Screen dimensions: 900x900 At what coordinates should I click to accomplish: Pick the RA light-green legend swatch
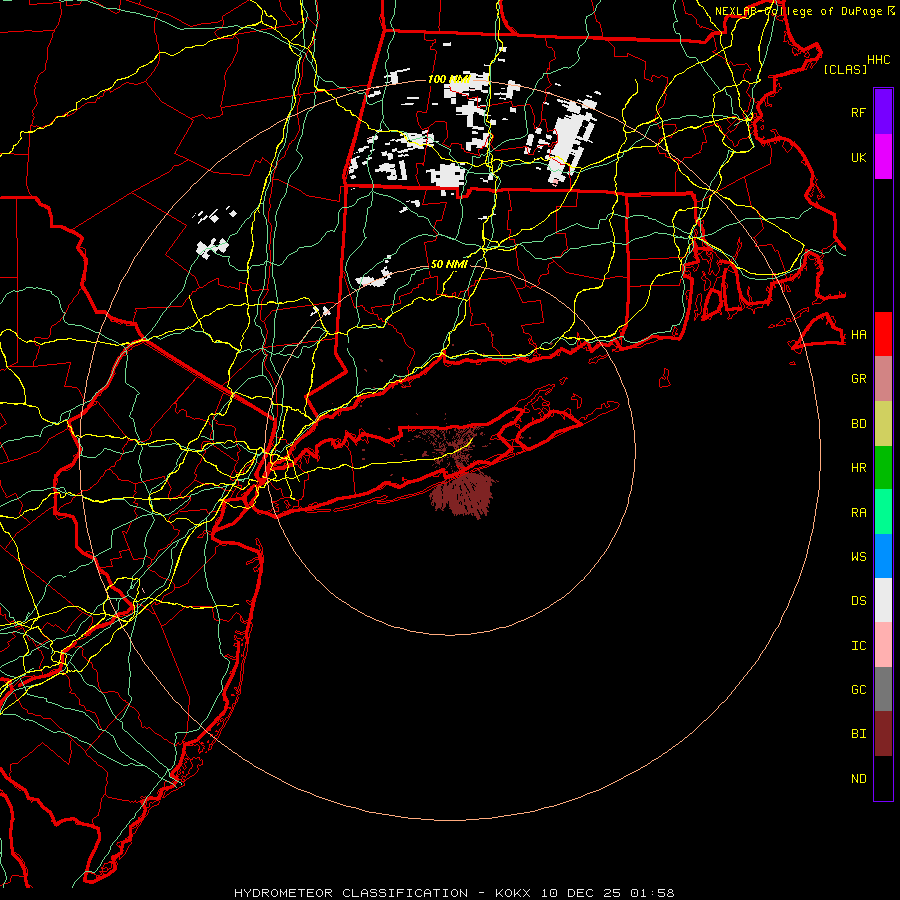[x=883, y=512]
